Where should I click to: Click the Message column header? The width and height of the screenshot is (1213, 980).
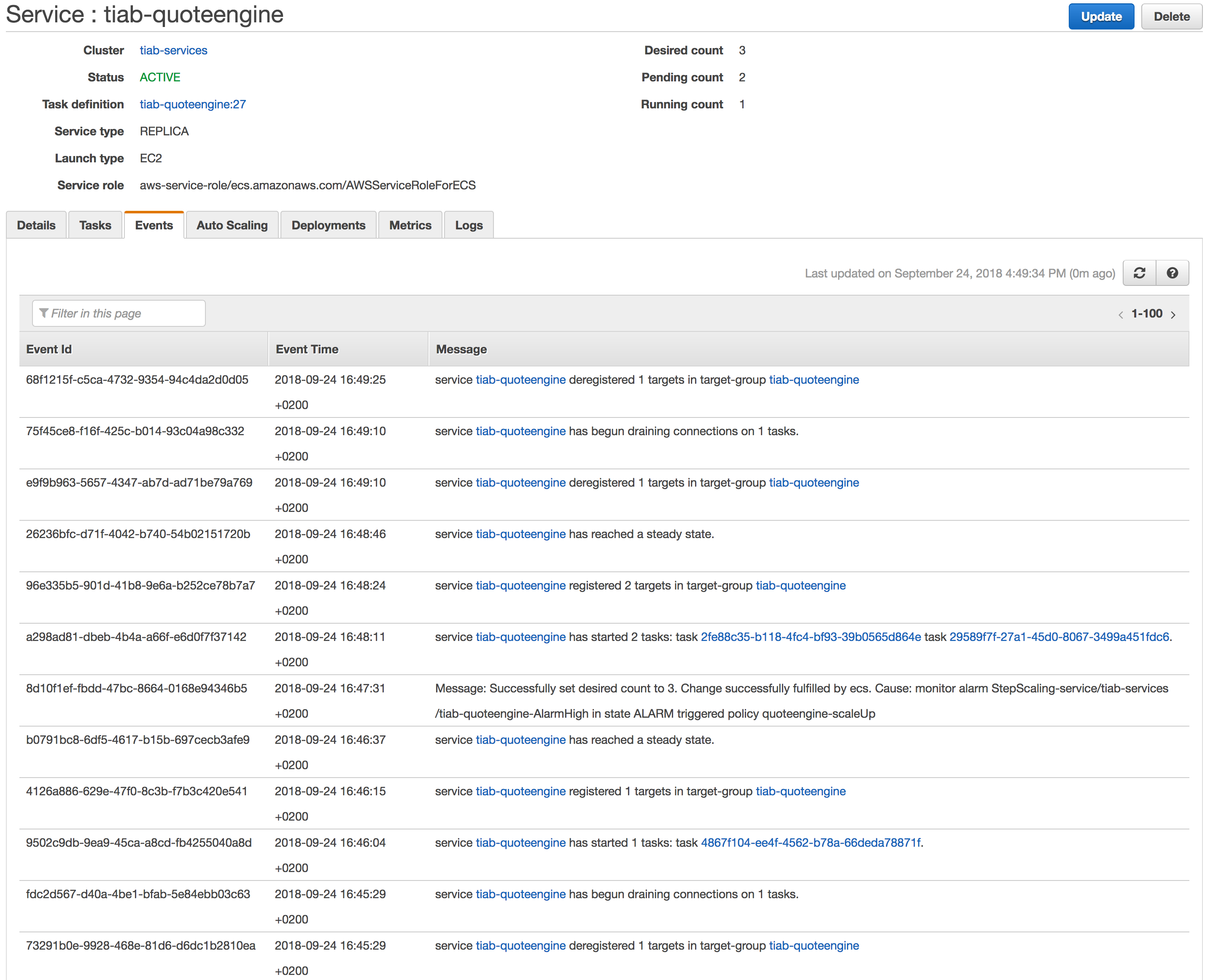(x=809, y=350)
